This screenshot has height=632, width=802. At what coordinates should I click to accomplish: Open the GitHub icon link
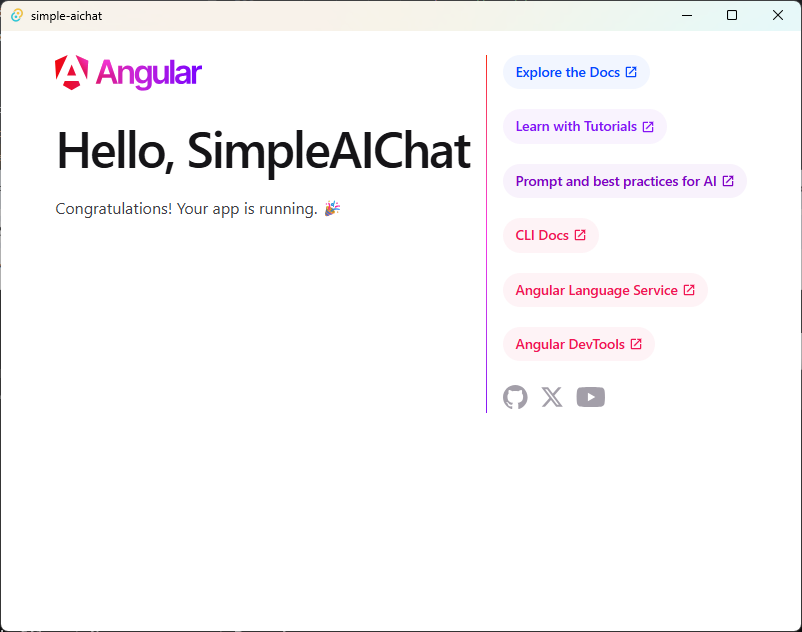click(515, 397)
